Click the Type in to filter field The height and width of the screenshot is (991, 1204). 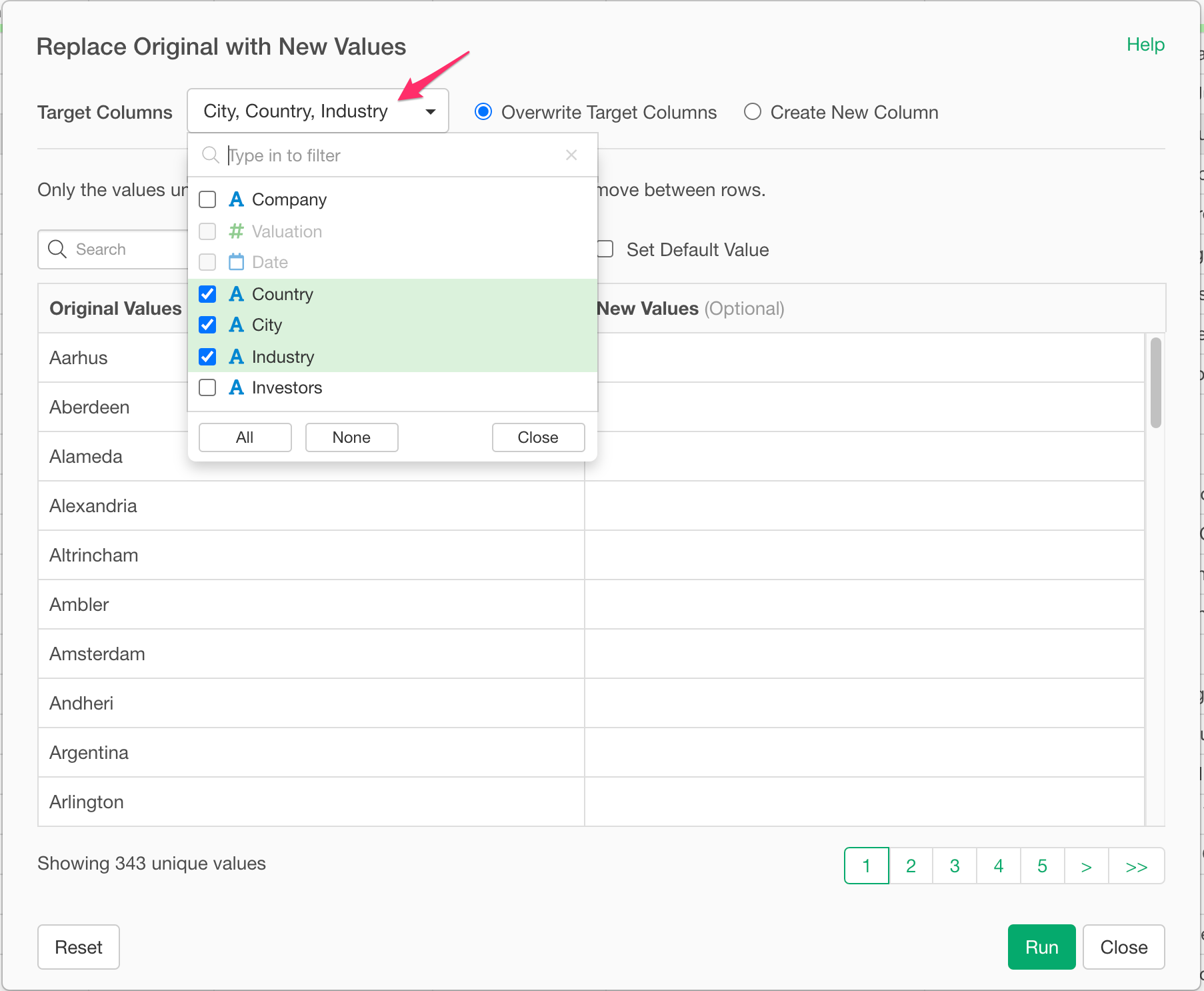coord(393,155)
